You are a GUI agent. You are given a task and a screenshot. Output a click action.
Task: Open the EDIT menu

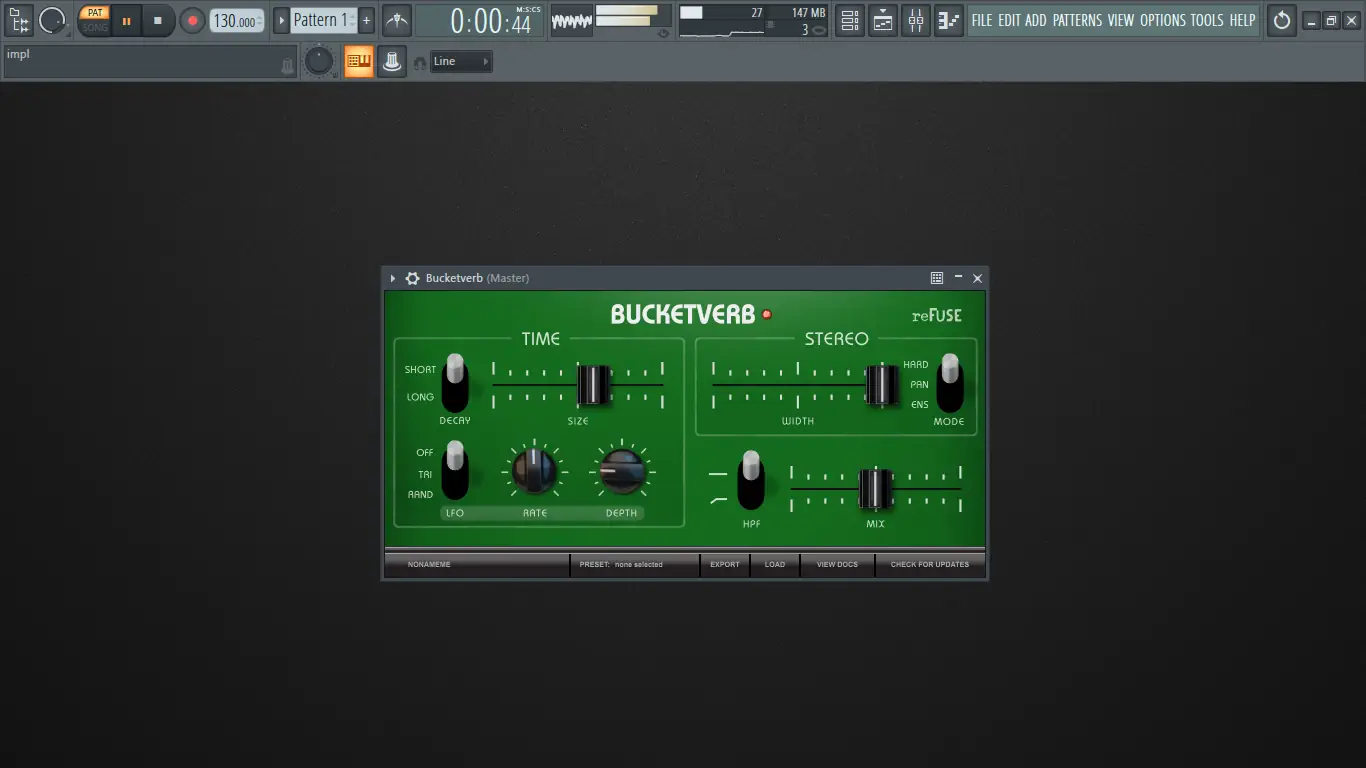[1009, 20]
